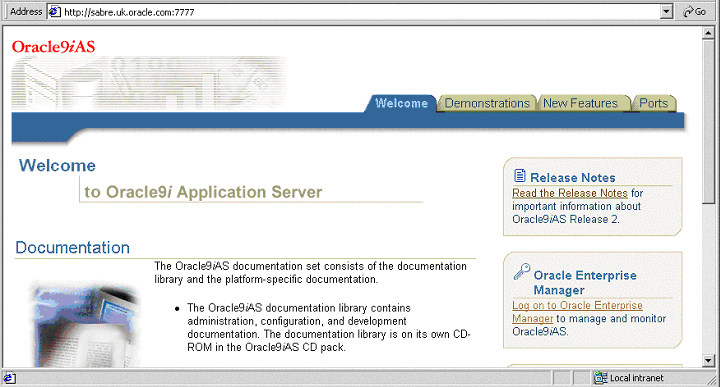The image size is (720, 387).
Task: Open Log on to Oracle Enterprise Manager link
Action: click(577, 312)
